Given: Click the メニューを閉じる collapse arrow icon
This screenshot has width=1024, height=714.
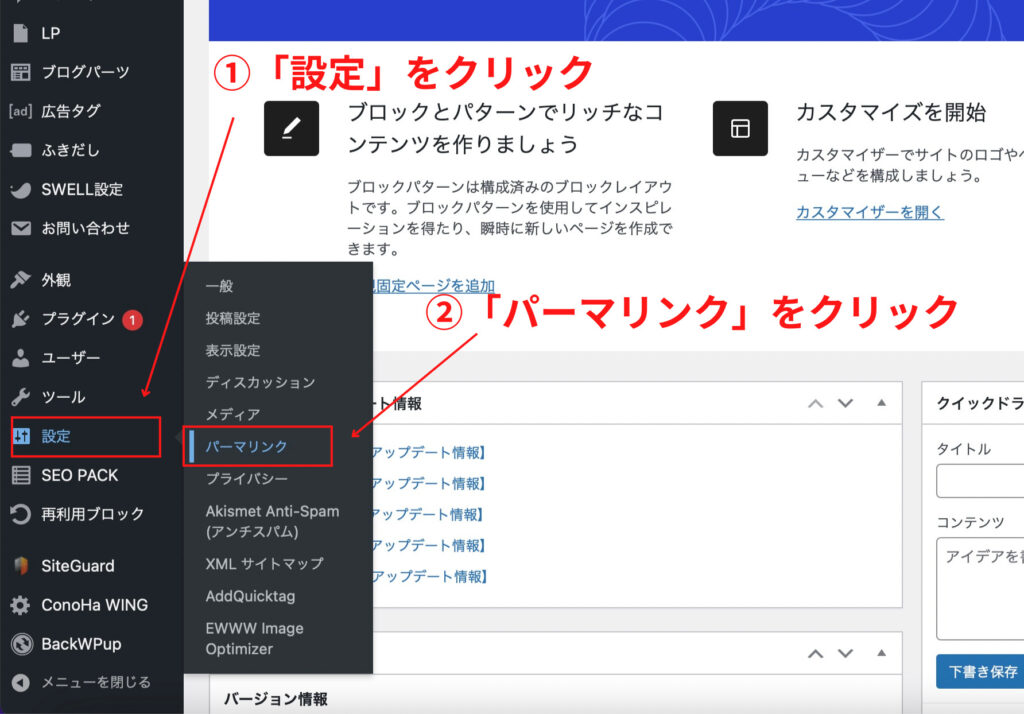Looking at the screenshot, I should tap(21, 683).
